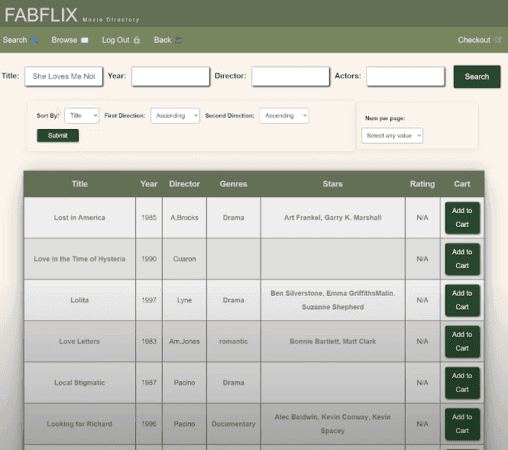Click the Genres column header

pyautogui.click(x=233, y=184)
